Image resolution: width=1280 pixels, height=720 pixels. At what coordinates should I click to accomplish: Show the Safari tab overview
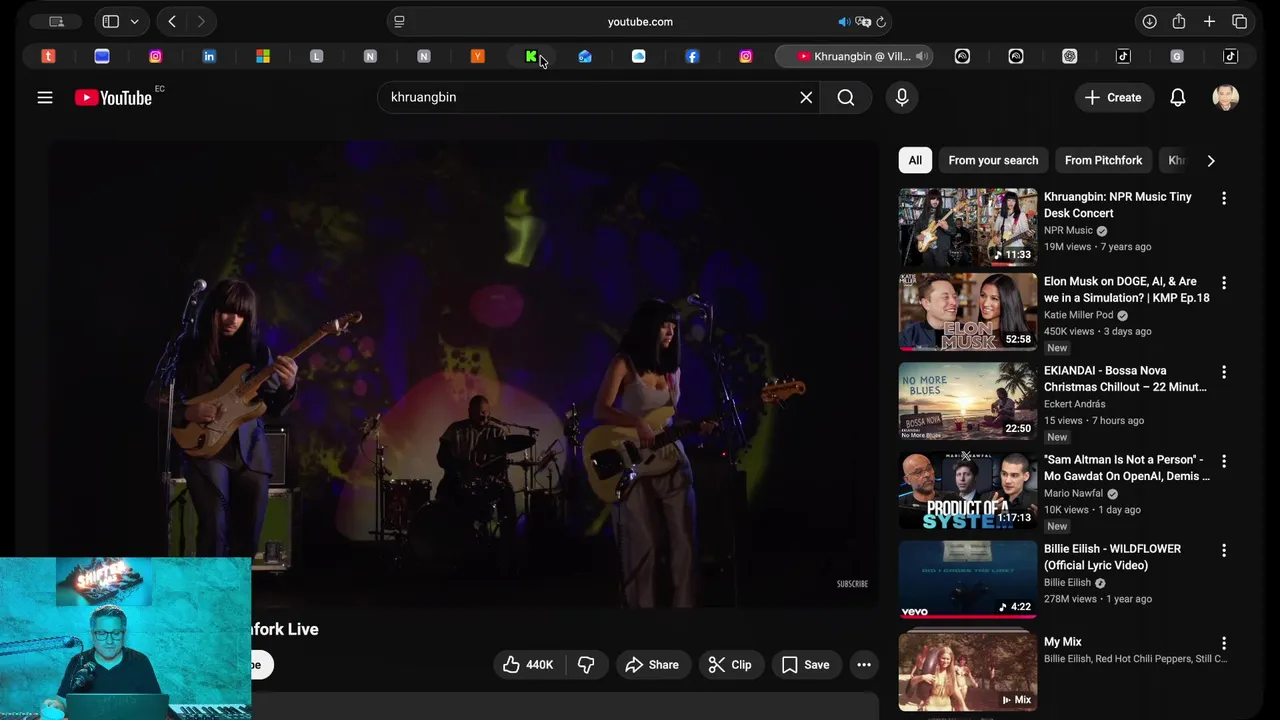click(1239, 21)
